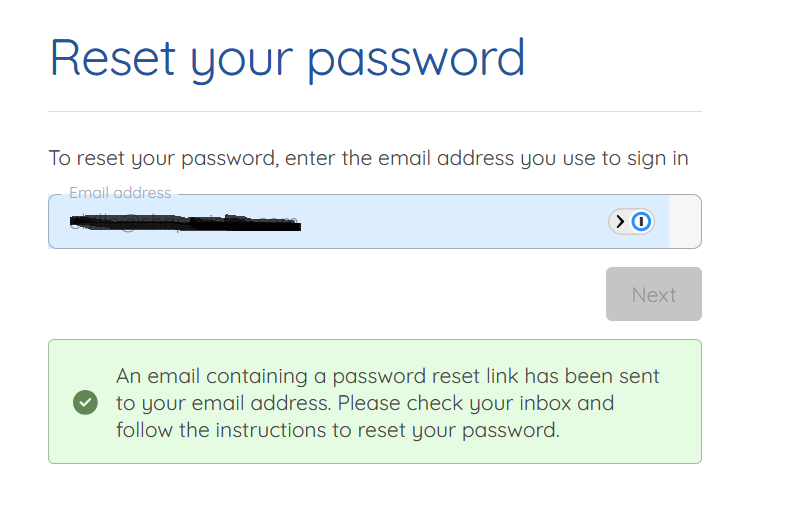Click the word "Reset" in the heading
This screenshot has height=526, width=795.
pos(113,58)
